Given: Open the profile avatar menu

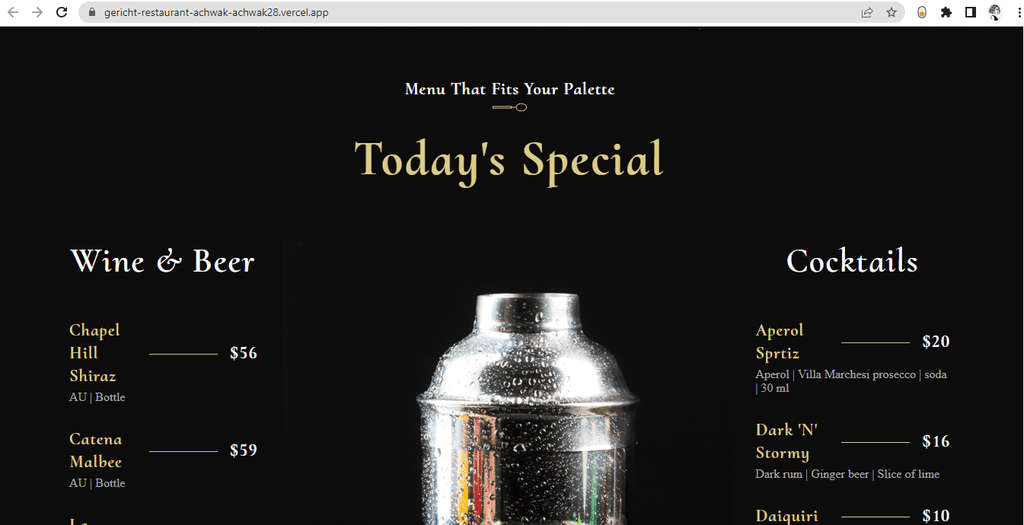Looking at the screenshot, I should point(995,12).
